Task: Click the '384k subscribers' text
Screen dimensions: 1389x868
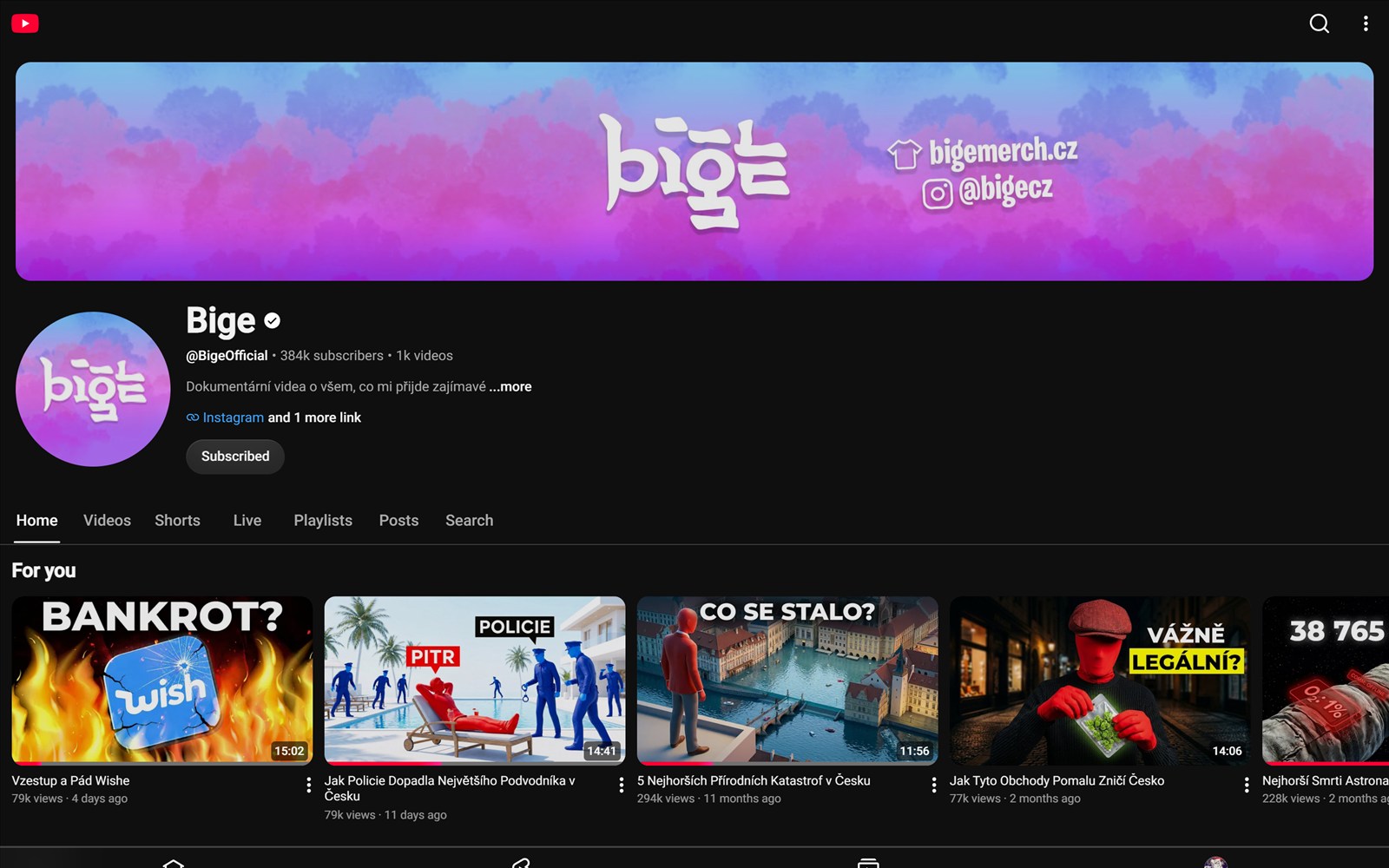Action: 332,356
